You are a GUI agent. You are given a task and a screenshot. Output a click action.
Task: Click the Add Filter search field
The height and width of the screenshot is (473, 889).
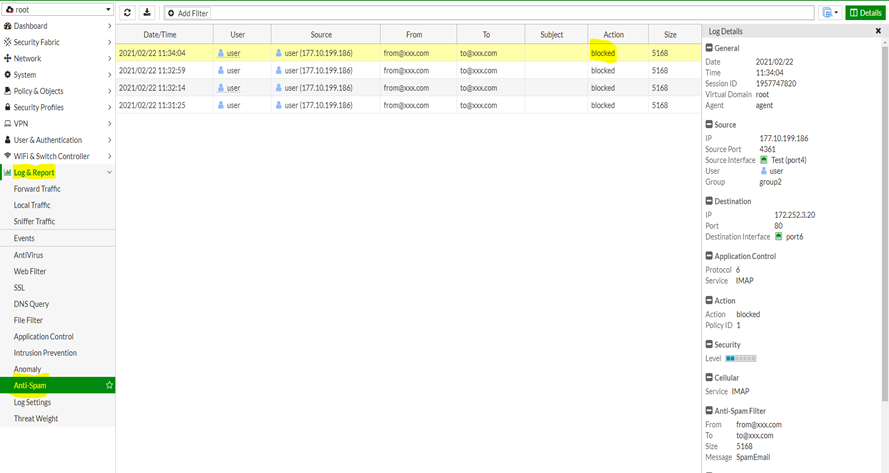click(x=488, y=13)
